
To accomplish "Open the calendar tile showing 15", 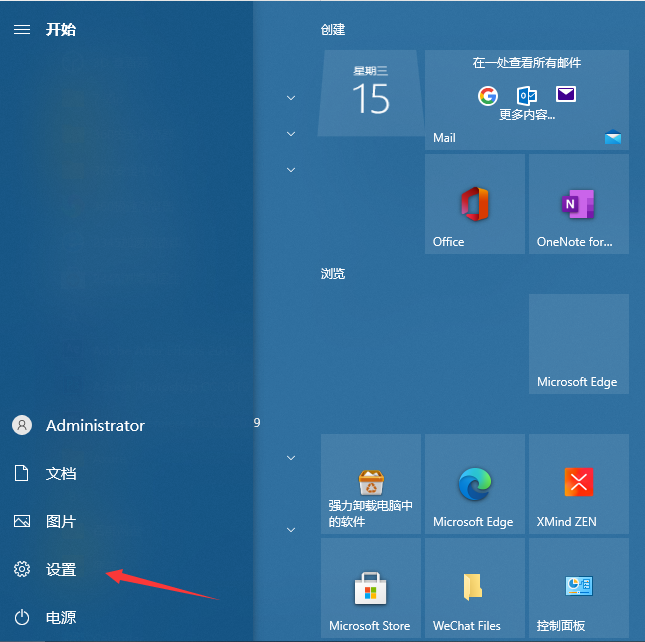I will pyautogui.click(x=370, y=94).
